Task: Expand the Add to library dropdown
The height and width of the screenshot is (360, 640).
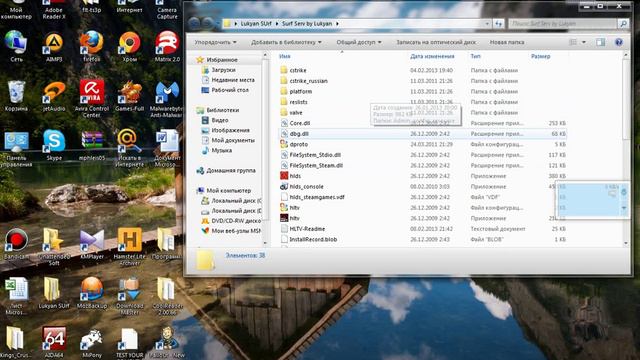Action: click(286, 42)
